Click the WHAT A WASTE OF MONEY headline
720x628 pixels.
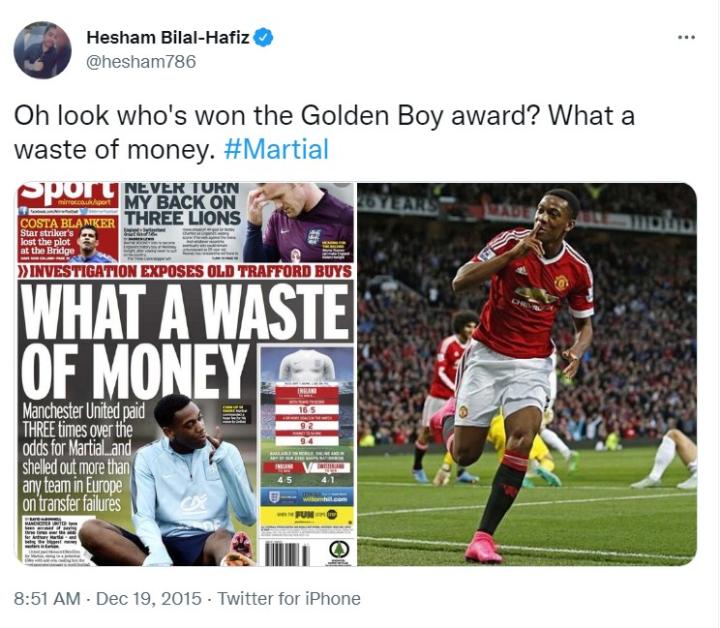(x=184, y=340)
